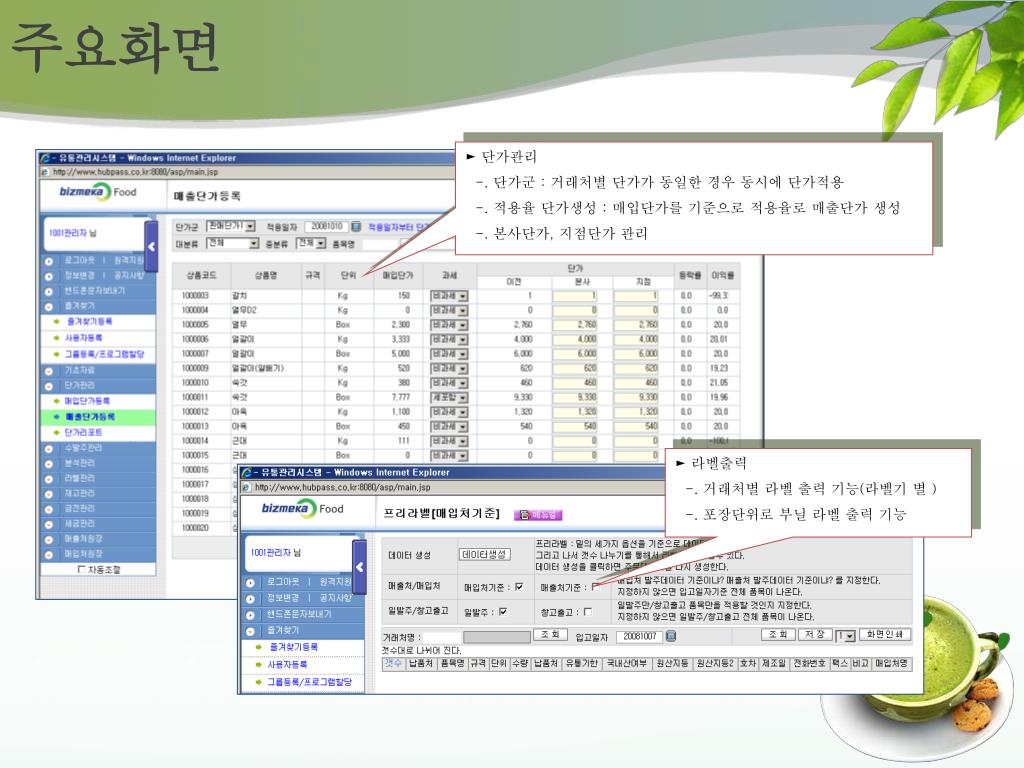The image size is (1024, 768).
Task: Click the bullet icon beside 단가관리 in the sidebar
Action: pyautogui.click(x=49, y=386)
